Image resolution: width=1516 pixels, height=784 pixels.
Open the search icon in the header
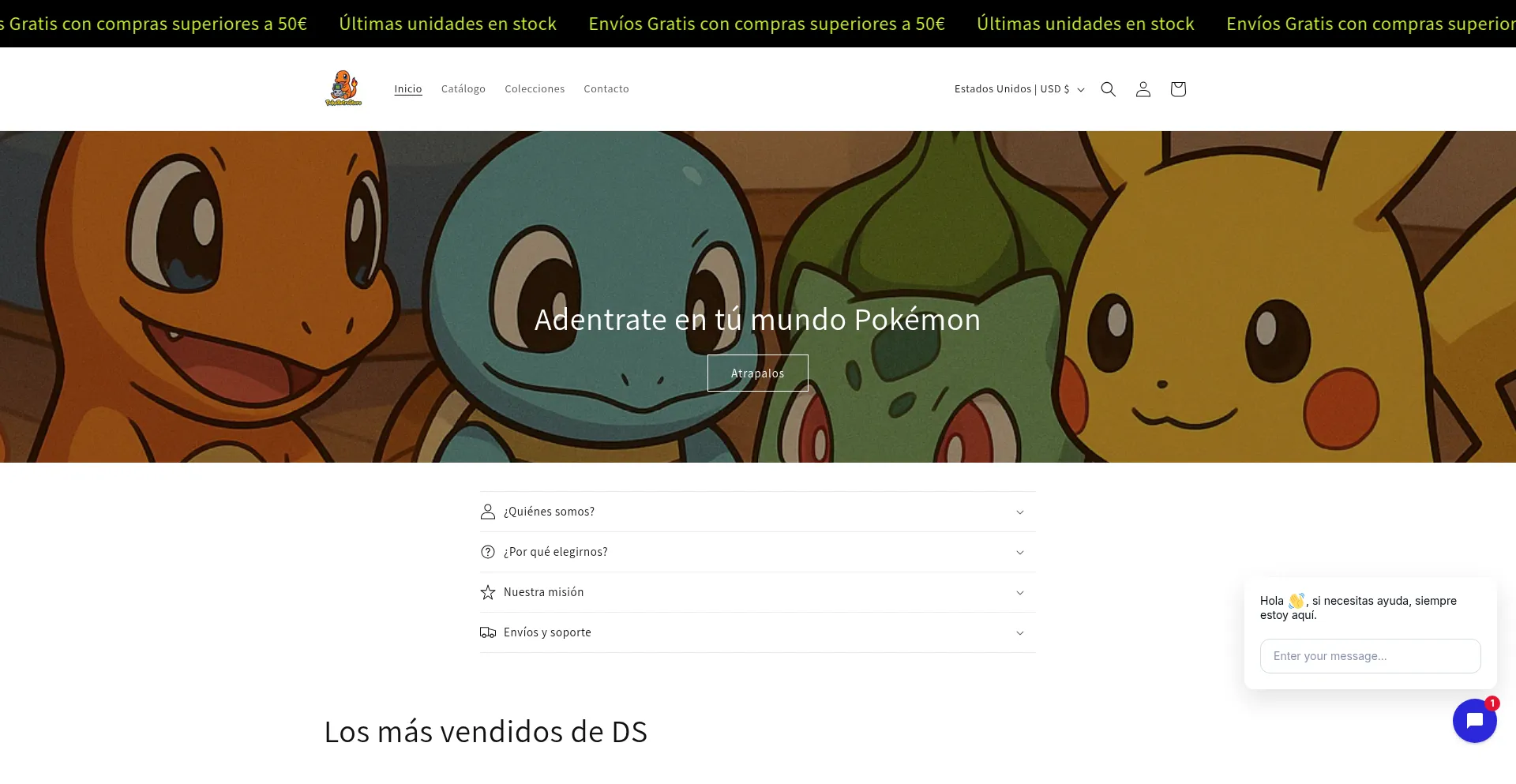point(1108,89)
